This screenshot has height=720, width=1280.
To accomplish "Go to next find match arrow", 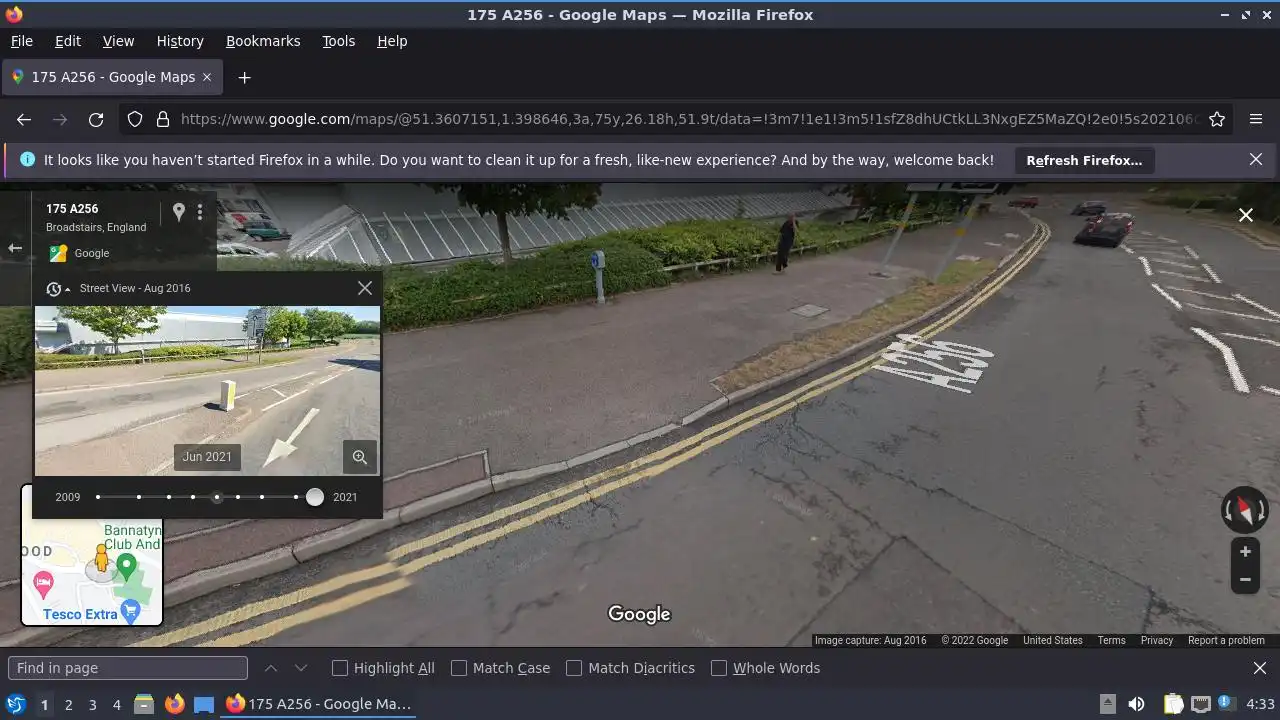I will (x=301, y=668).
